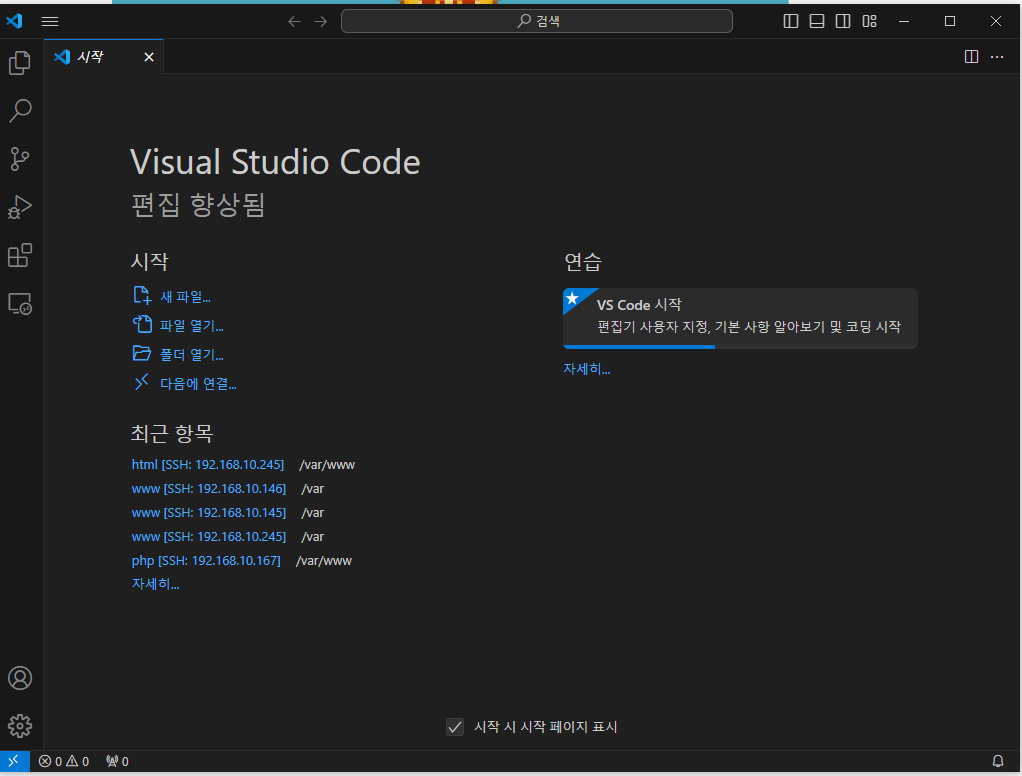Viewport: 1022px width, 776px height.
Task: Open recent php [SSH: 192.168.10.167]
Action: 206,561
